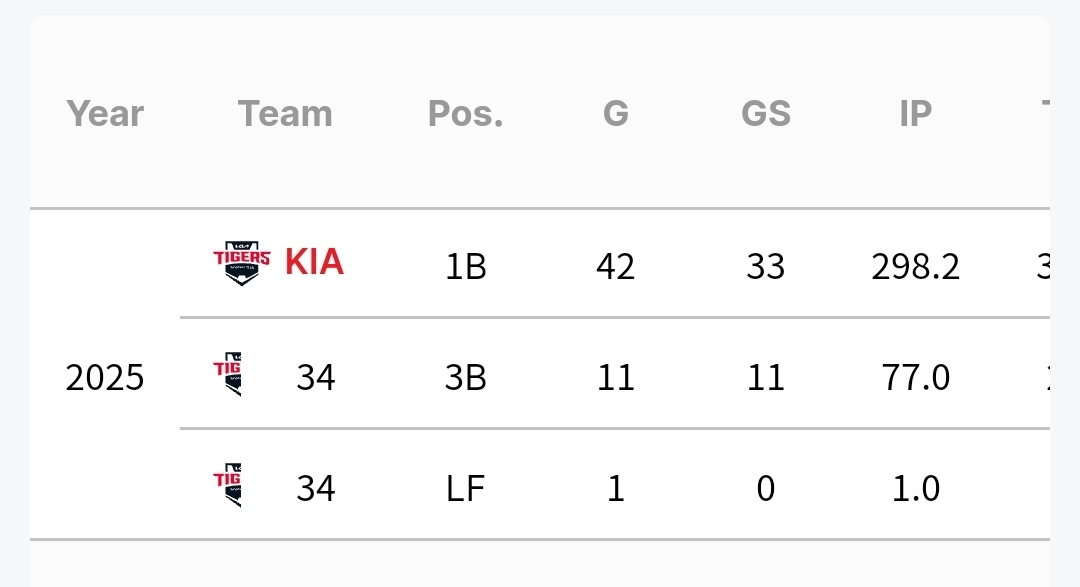Image resolution: width=1080 pixels, height=587 pixels.
Task: Click the 1.0 innings value in LF row
Action: [916, 488]
